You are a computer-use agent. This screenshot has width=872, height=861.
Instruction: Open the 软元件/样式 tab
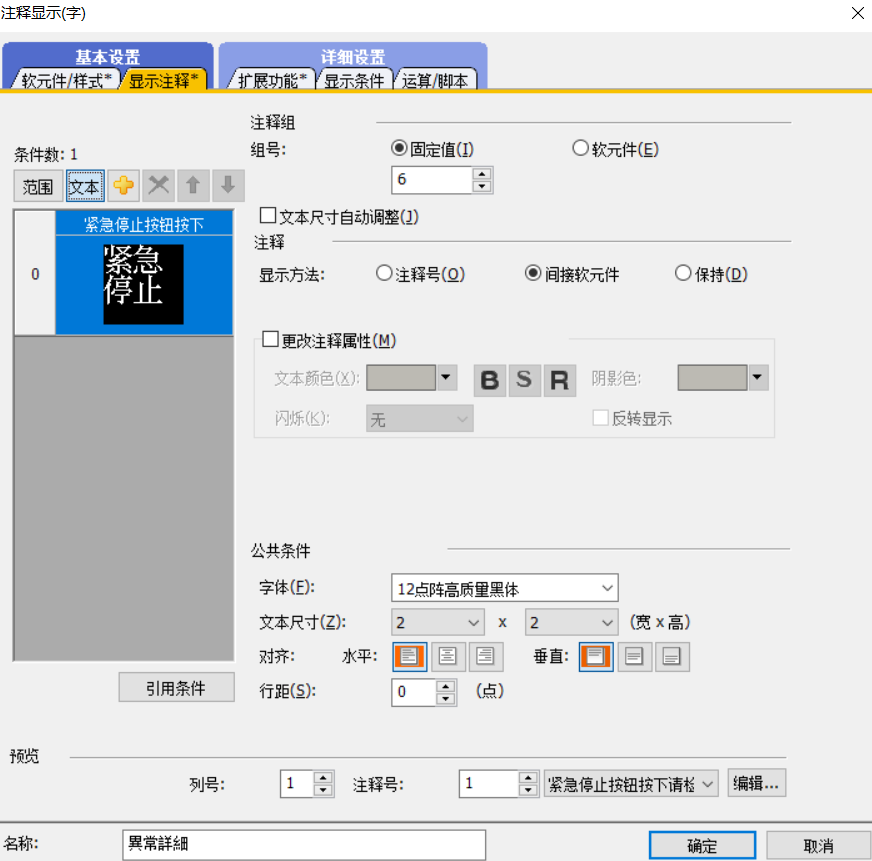(x=66, y=81)
